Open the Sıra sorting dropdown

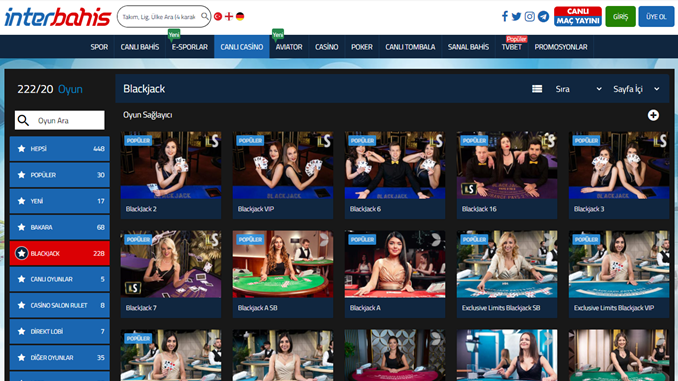coord(579,89)
